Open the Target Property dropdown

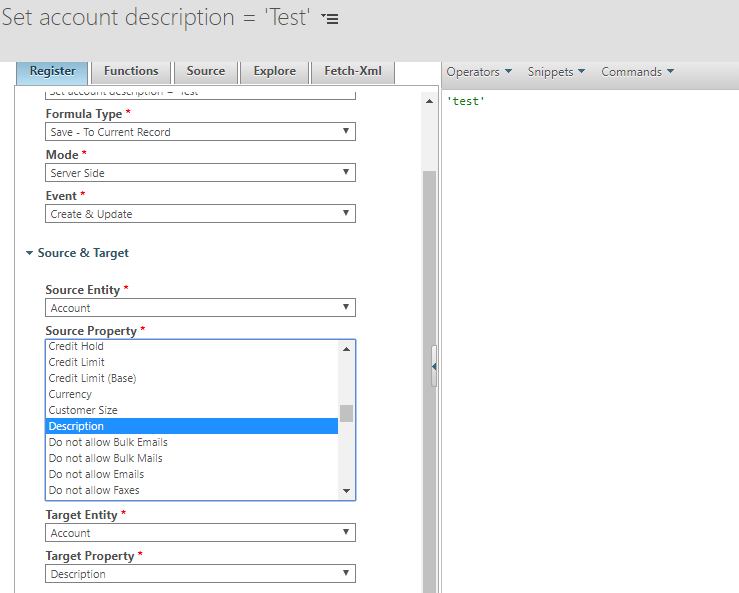tap(200, 573)
